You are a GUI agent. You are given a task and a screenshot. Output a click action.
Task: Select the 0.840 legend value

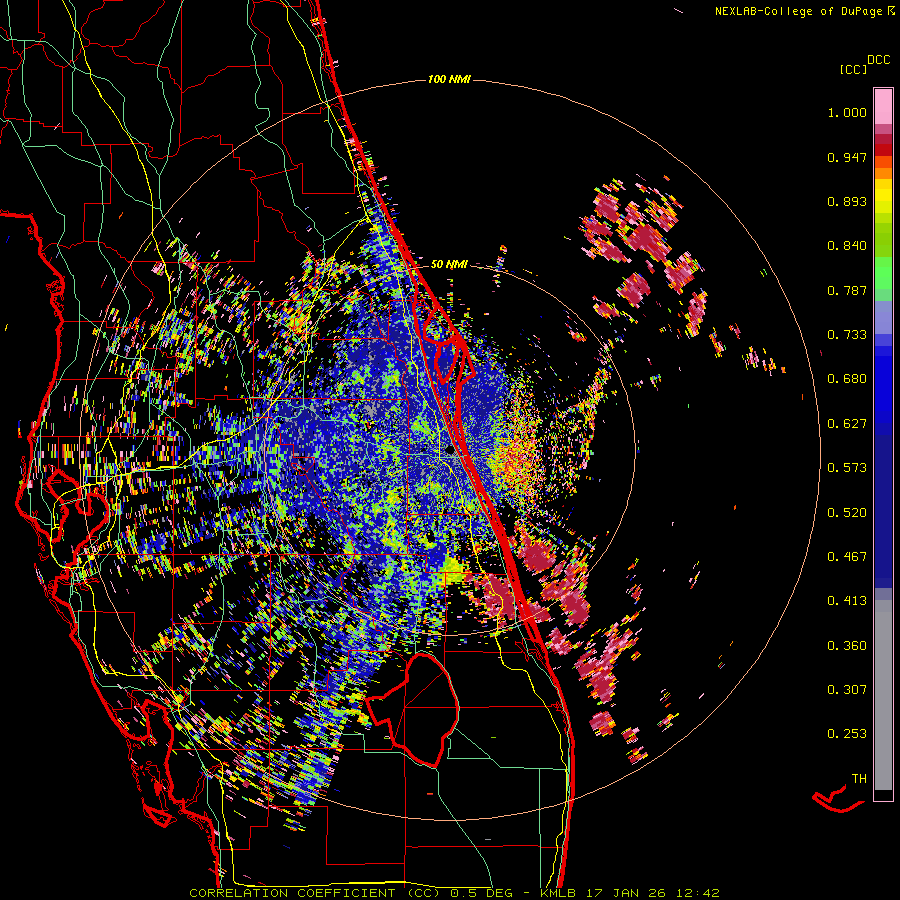847,246
